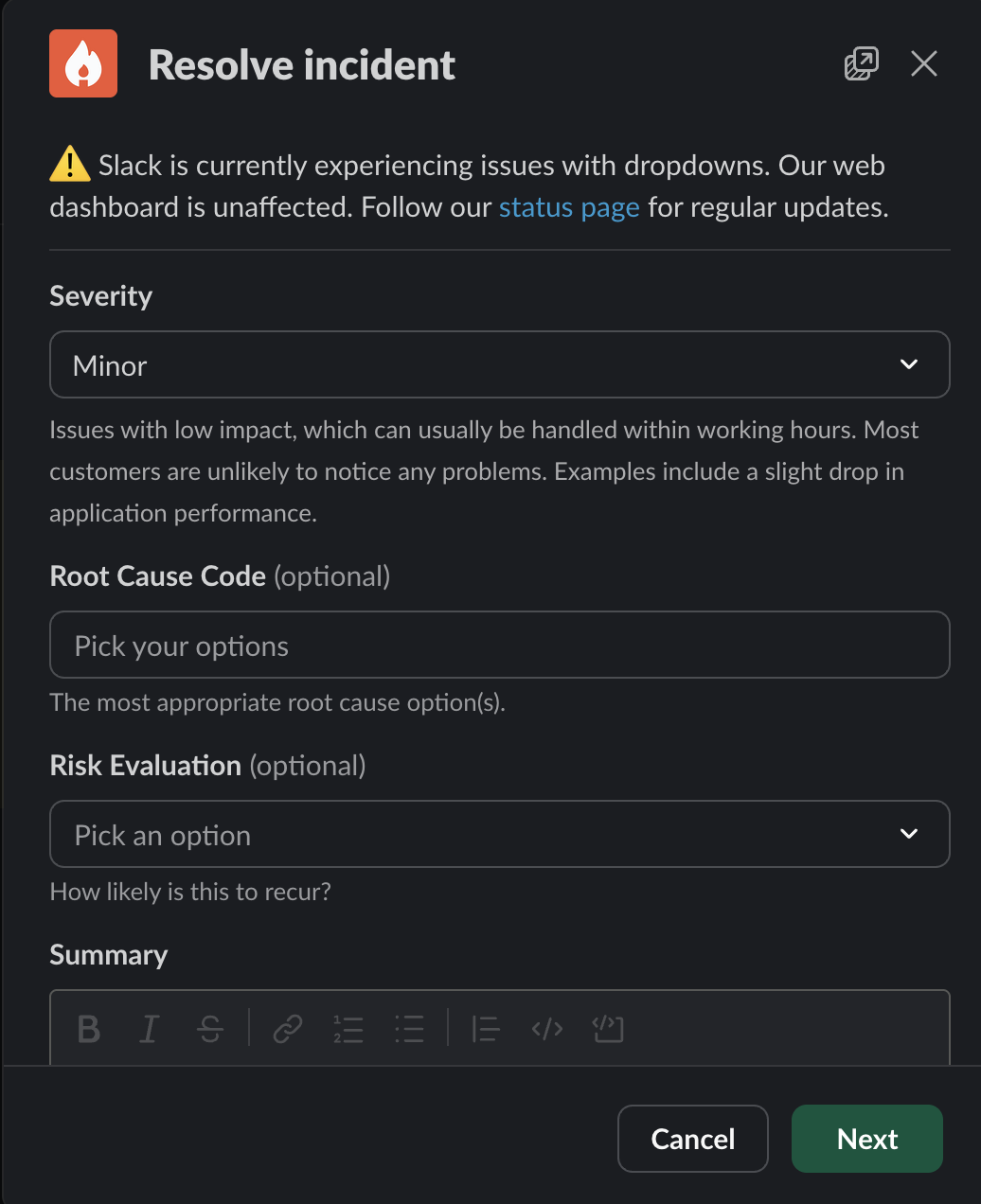Expand the Risk Evaluation dropdown
This screenshot has width=981, height=1204.
click(x=499, y=834)
